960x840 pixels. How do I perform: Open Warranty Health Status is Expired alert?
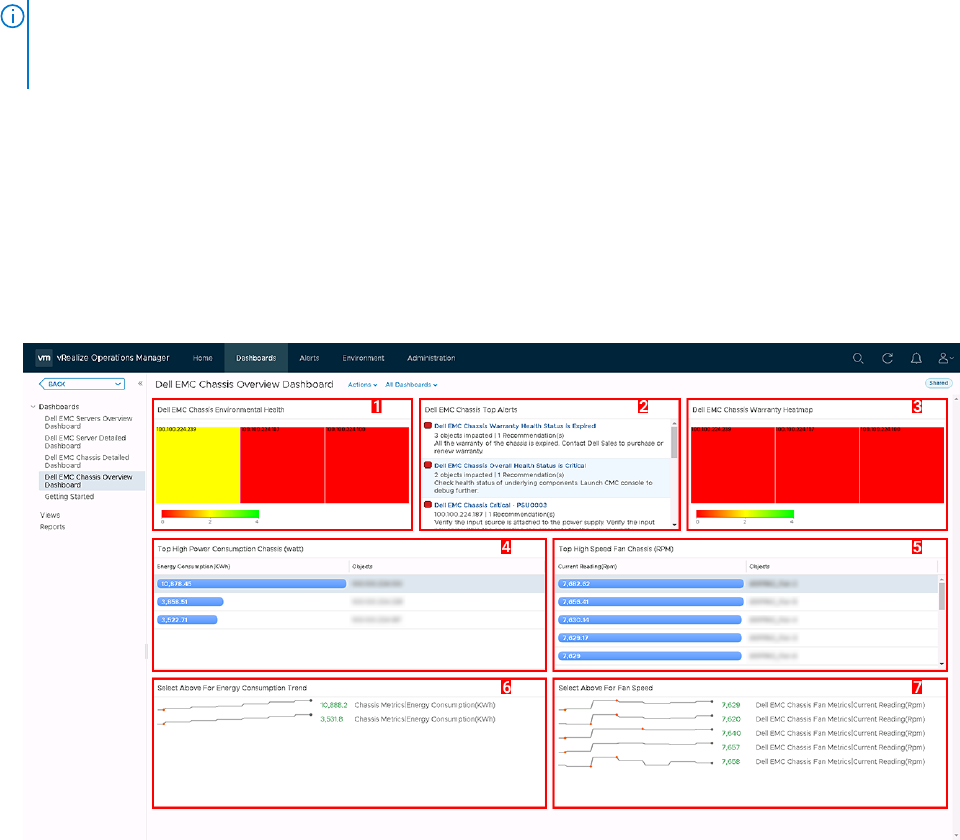tap(515, 426)
